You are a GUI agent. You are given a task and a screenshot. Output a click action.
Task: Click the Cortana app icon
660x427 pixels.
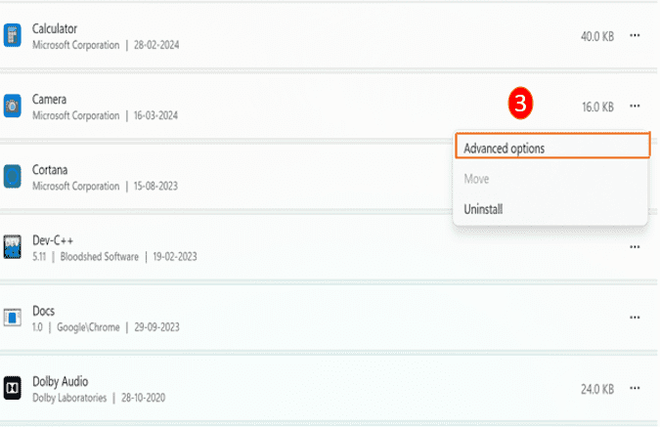point(12,176)
